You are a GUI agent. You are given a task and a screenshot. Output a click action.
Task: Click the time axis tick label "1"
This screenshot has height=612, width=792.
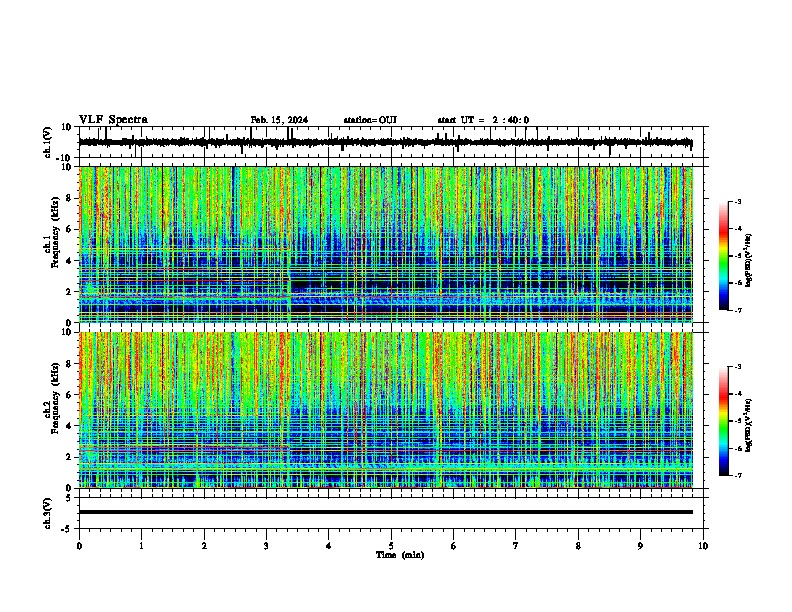(x=142, y=546)
